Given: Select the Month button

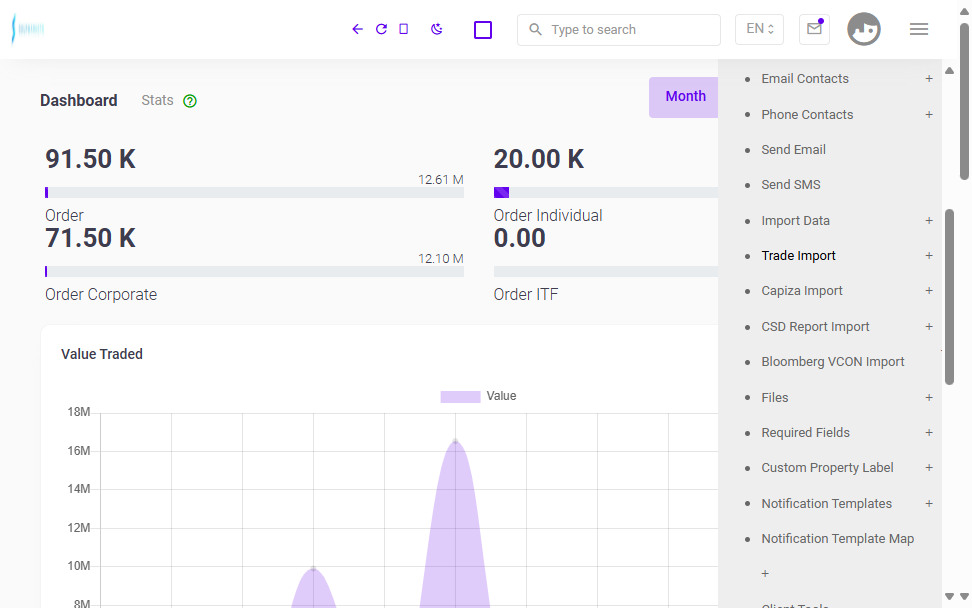Looking at the screenshot, I should 684,97.
